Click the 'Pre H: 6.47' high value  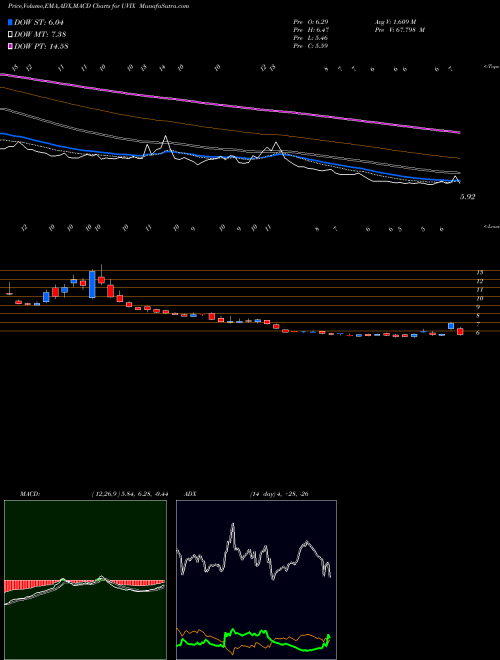(311, 30)
